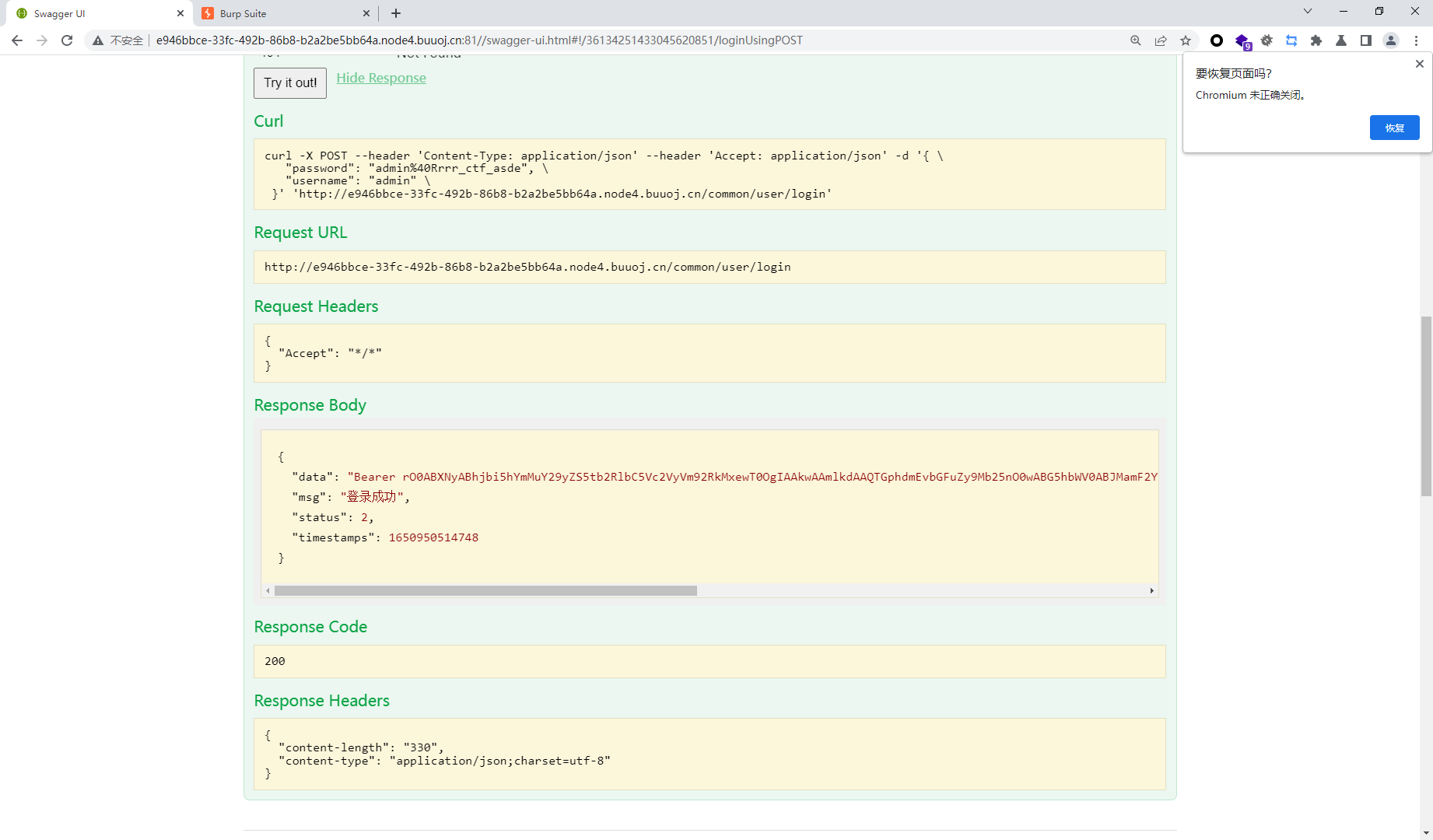Dismiss the restore pages popup
The height and width of the screenshot is (840, 1433).
(x=1420, y=64)
